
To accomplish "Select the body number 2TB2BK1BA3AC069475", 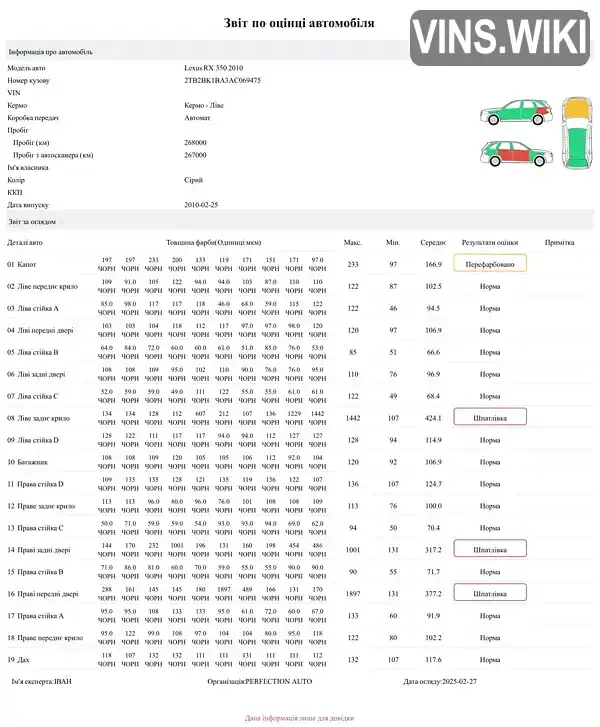I will 222,80.
